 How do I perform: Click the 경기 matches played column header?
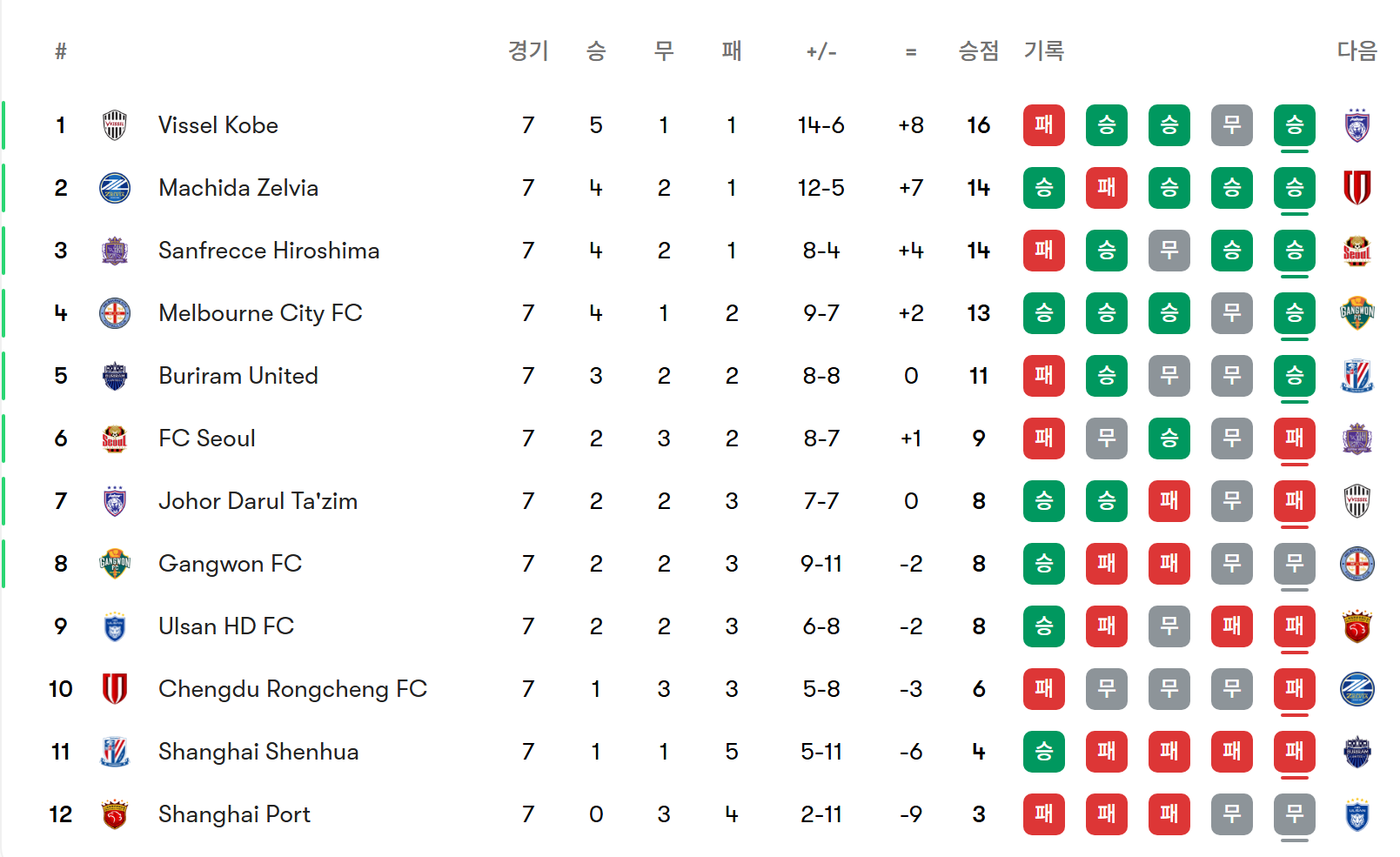coord(528,51)
